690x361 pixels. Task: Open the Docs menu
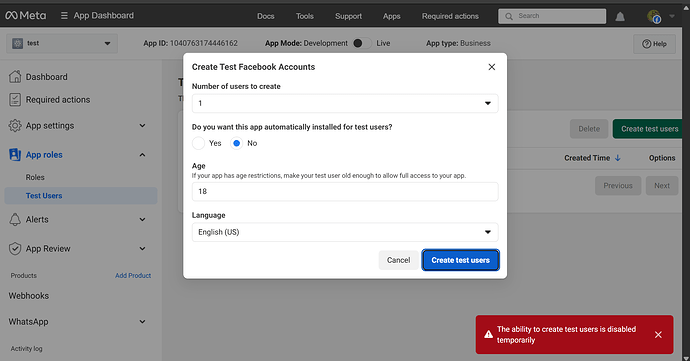click(265, 16)
